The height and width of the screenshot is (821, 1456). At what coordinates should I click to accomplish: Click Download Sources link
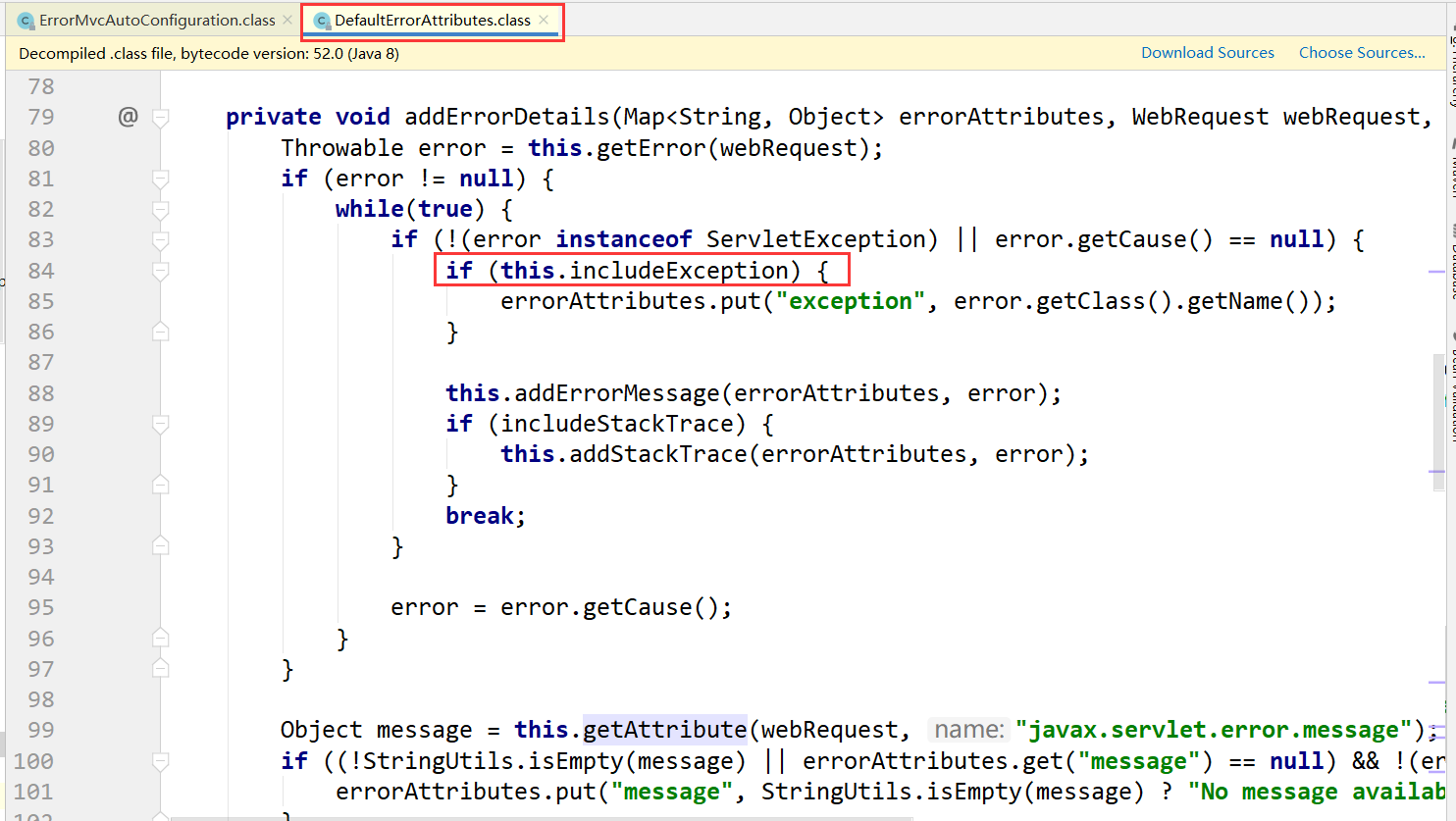(1208, 53)
